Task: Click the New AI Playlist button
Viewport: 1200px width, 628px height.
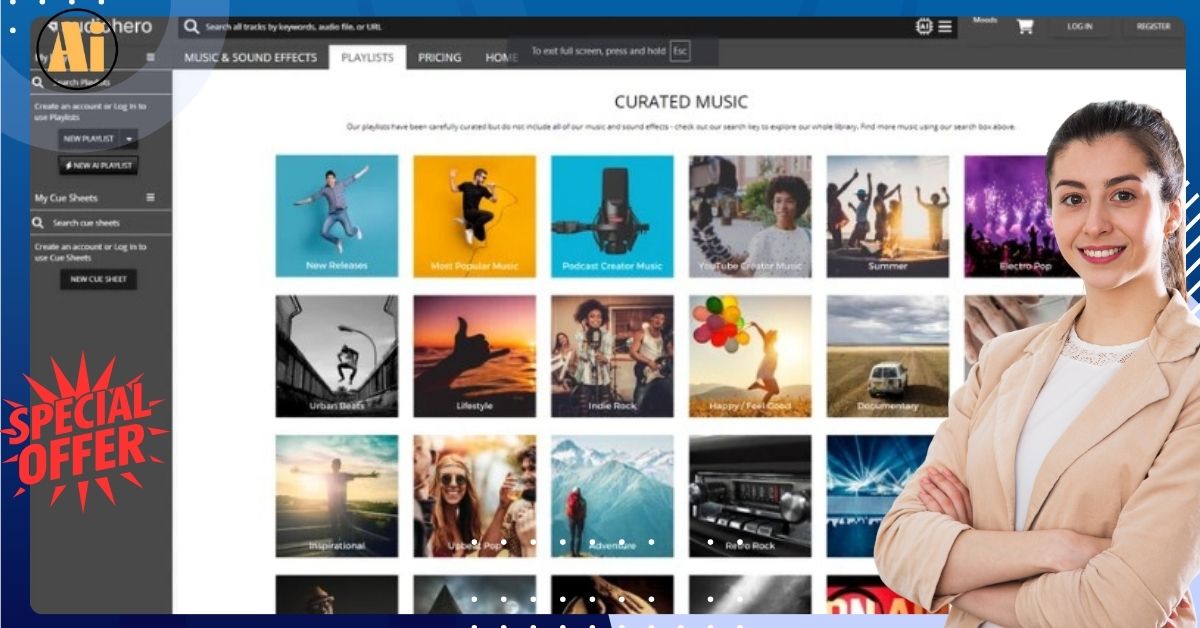Action: (98, 166)
